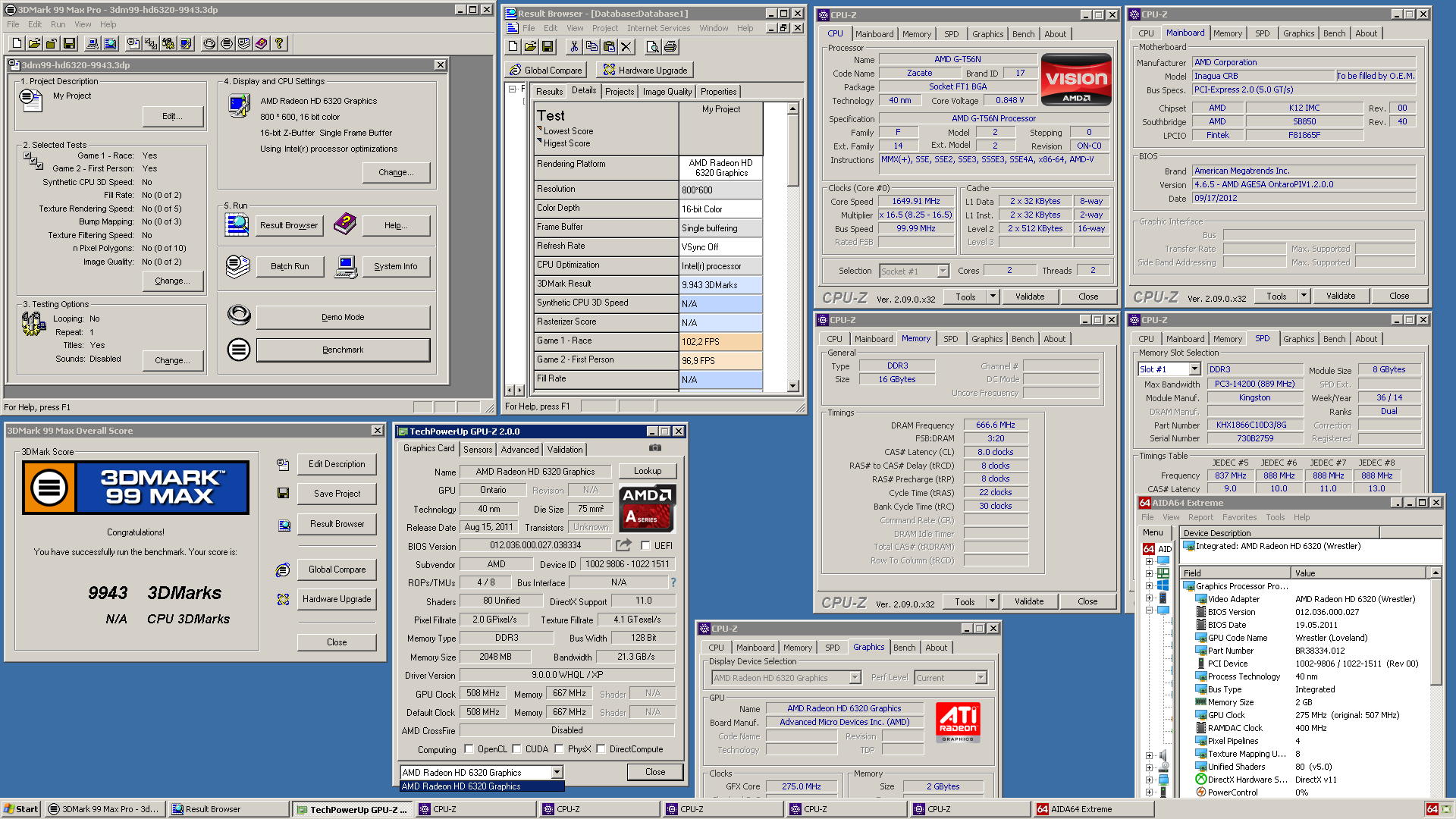This screenshot has height=819, width=1456.
Task: Open Tools dropdown arrow in CPU-Z Mainboard window
Action: pos(1304,296)
